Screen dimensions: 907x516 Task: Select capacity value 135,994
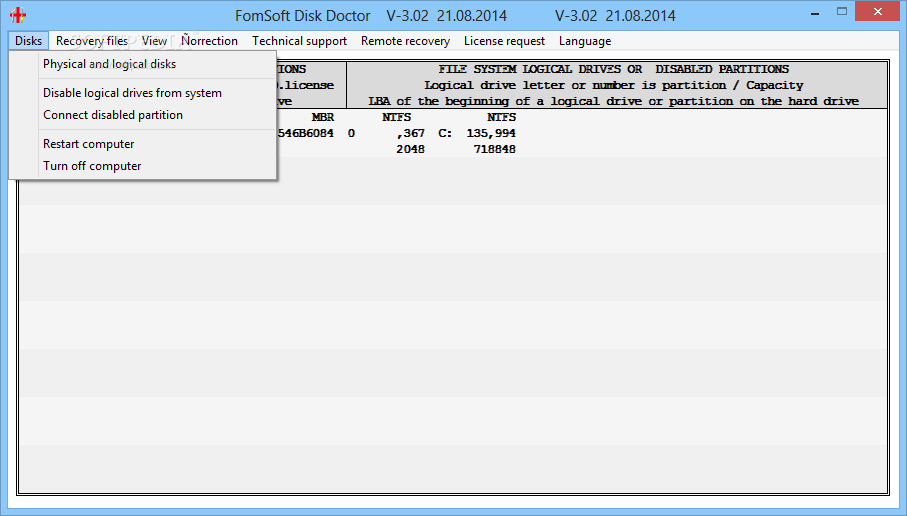coord(491,134)
